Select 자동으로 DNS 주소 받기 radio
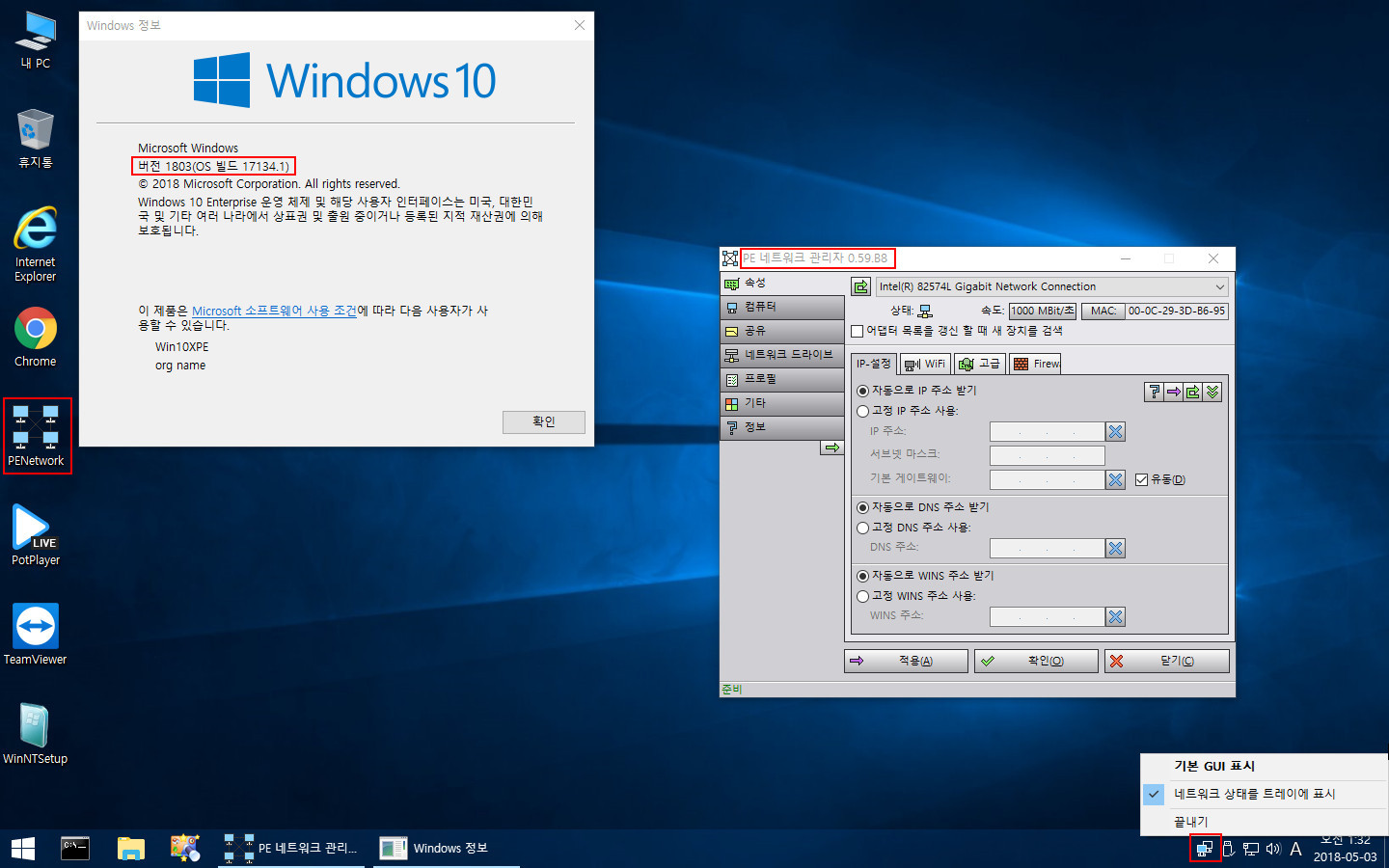Viewport: 1389px width, 868px height. point(862,507)
